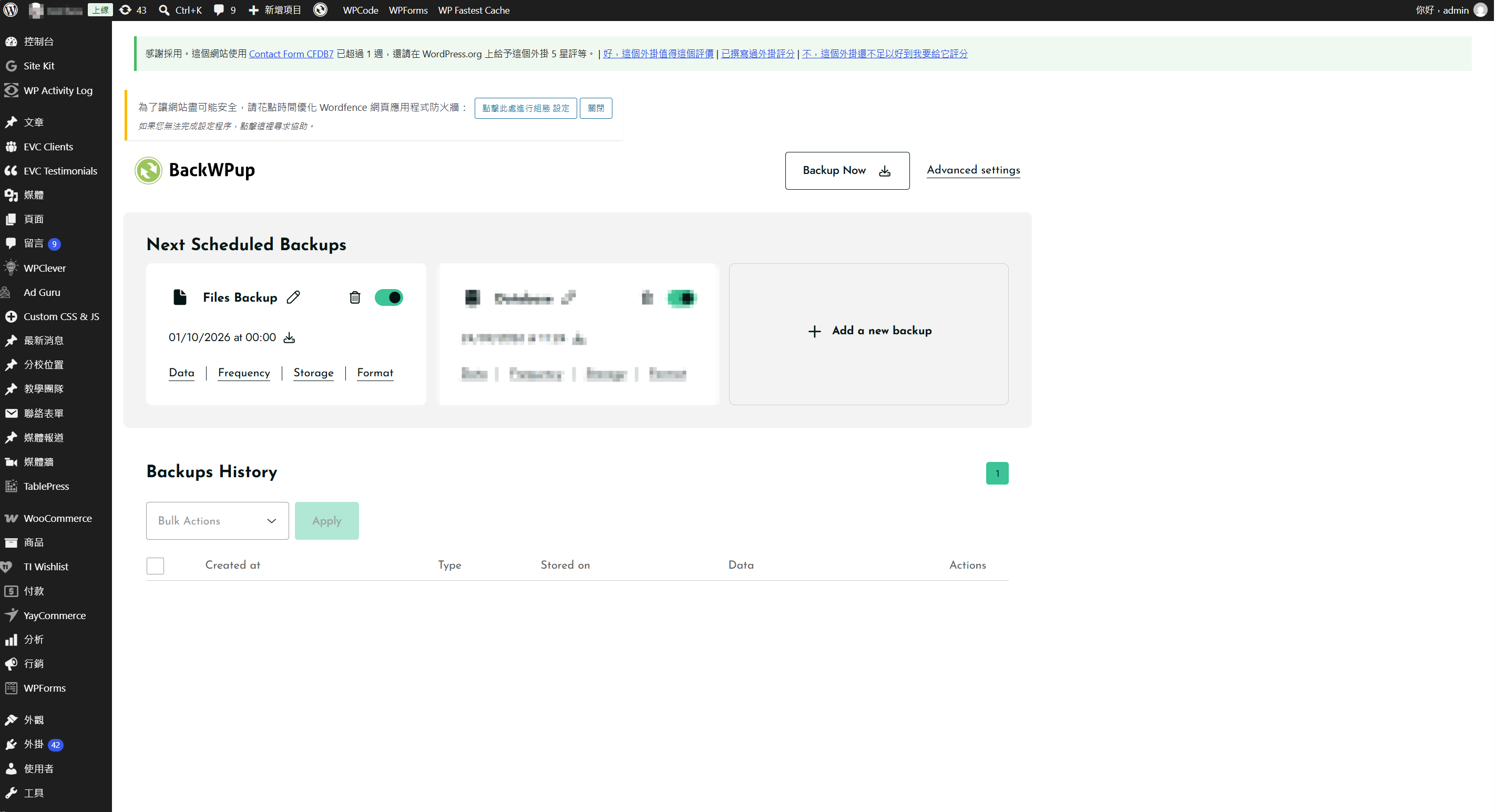
Task: Click Add a new backup card
Action: (869, 334)
